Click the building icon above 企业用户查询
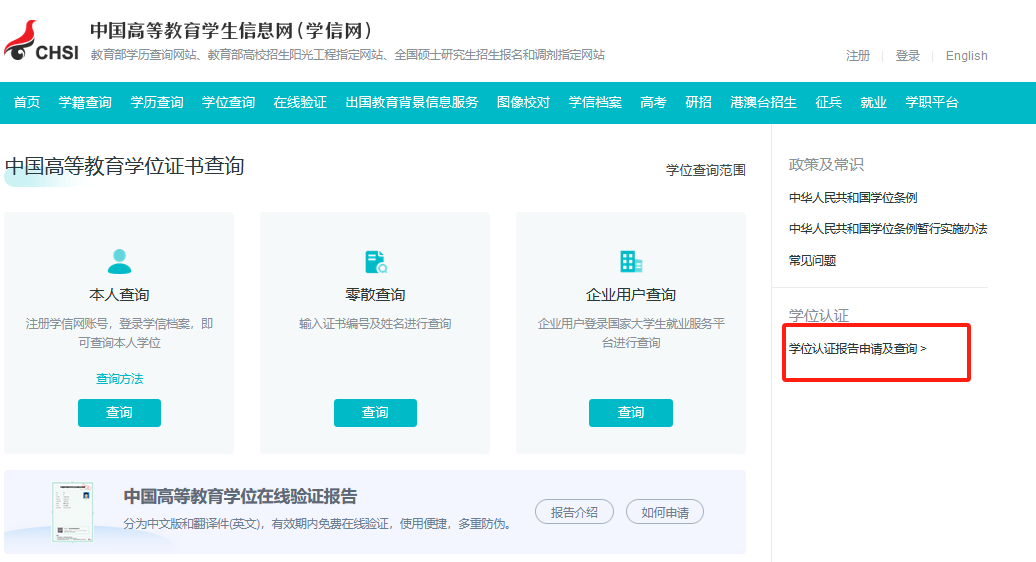The image size is (1036, 562). 631,262
